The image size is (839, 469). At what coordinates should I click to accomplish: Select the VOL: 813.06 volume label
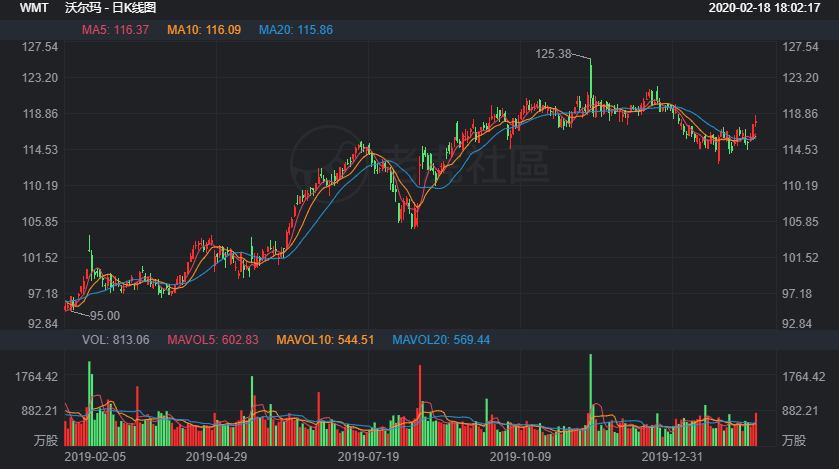click(x=115, y=340)
